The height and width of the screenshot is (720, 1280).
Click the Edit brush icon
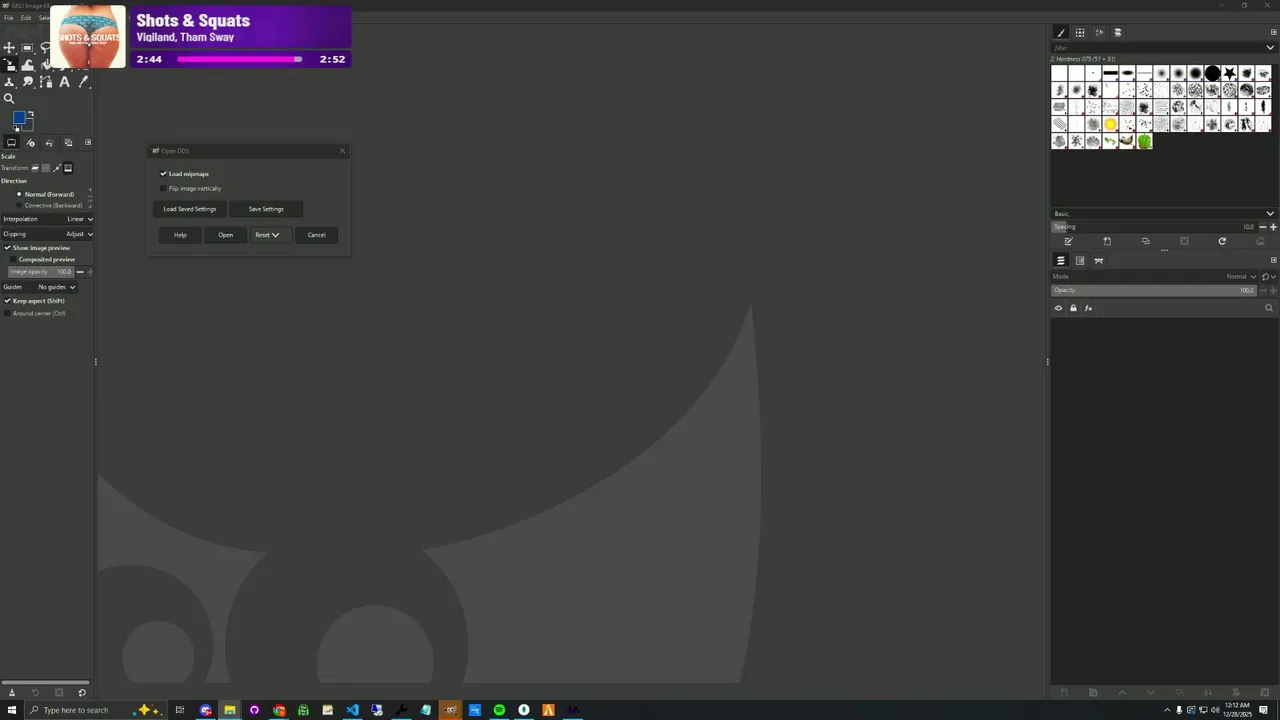click(x=1068, y=241)
